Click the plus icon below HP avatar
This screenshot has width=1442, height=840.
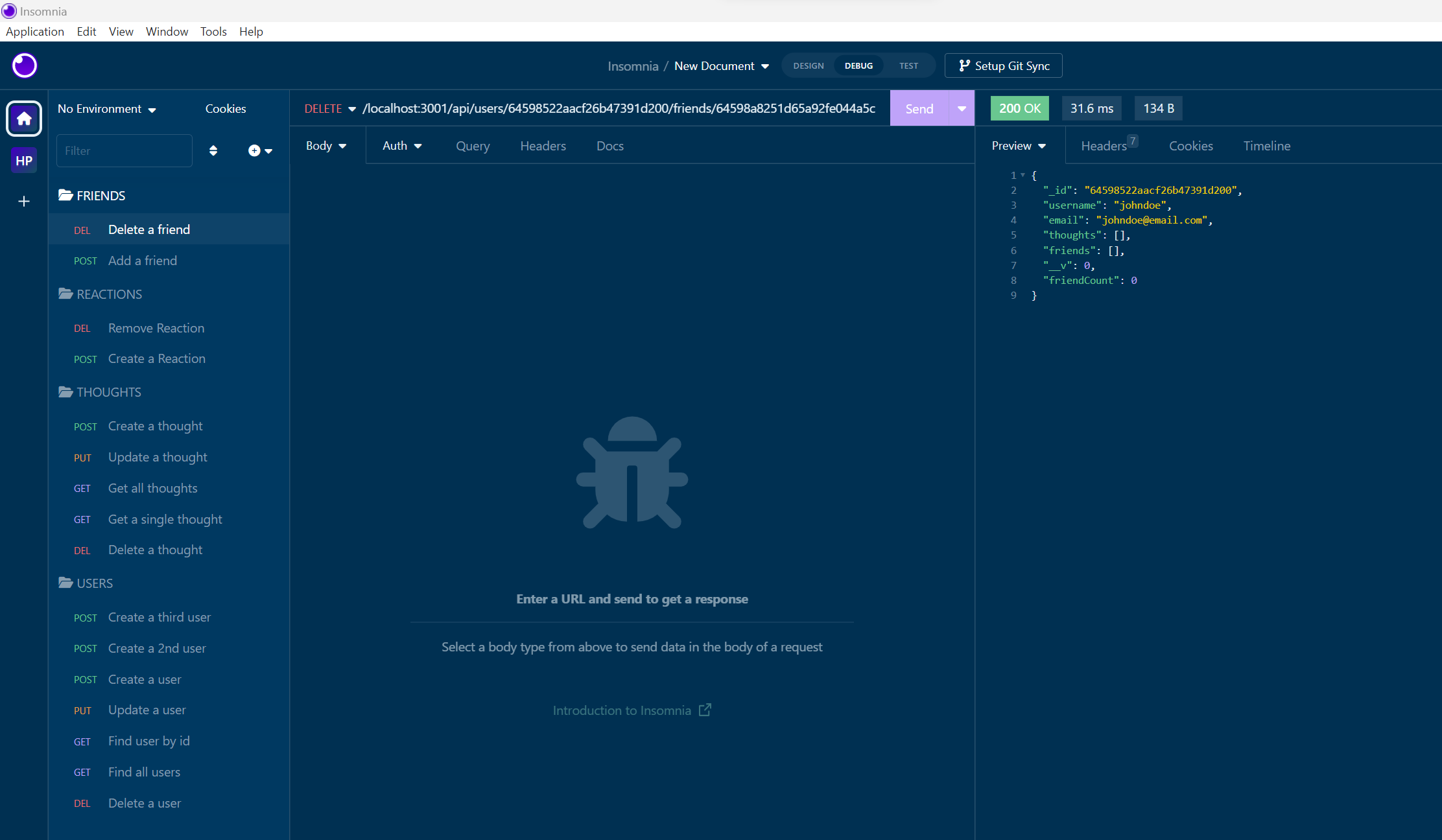tap(23, 202)
